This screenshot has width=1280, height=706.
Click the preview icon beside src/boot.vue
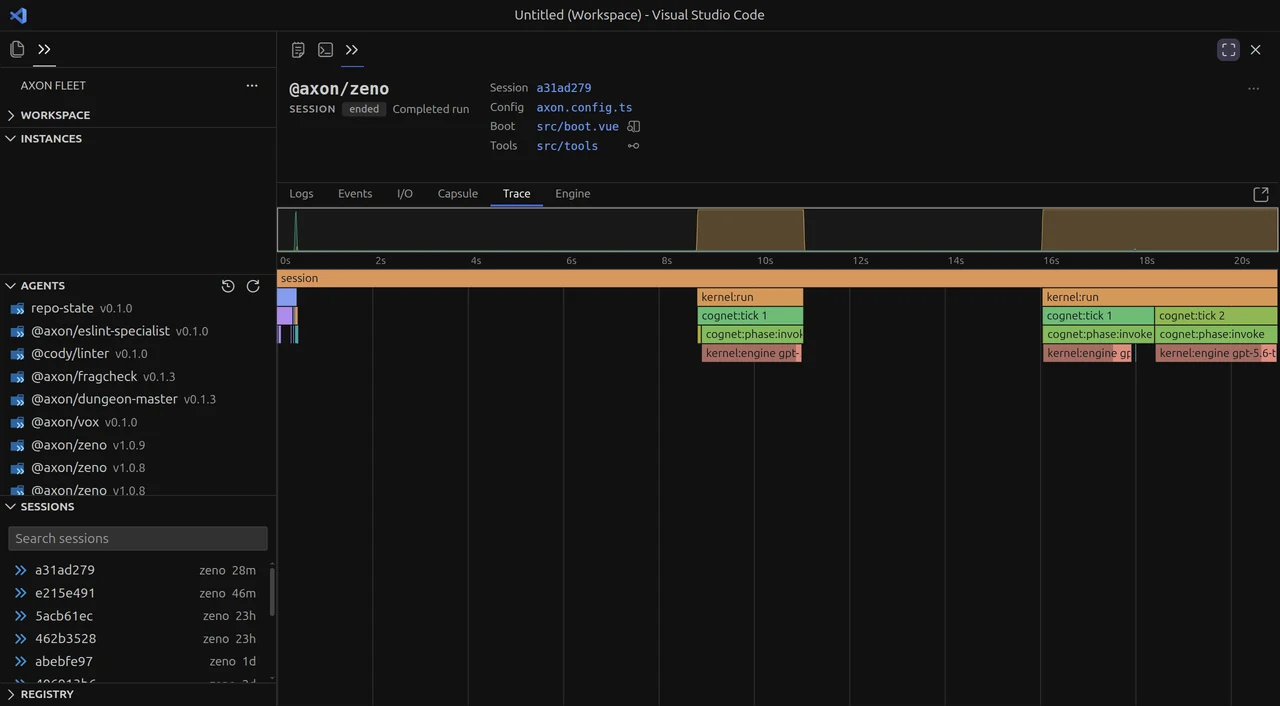point(634,127)
